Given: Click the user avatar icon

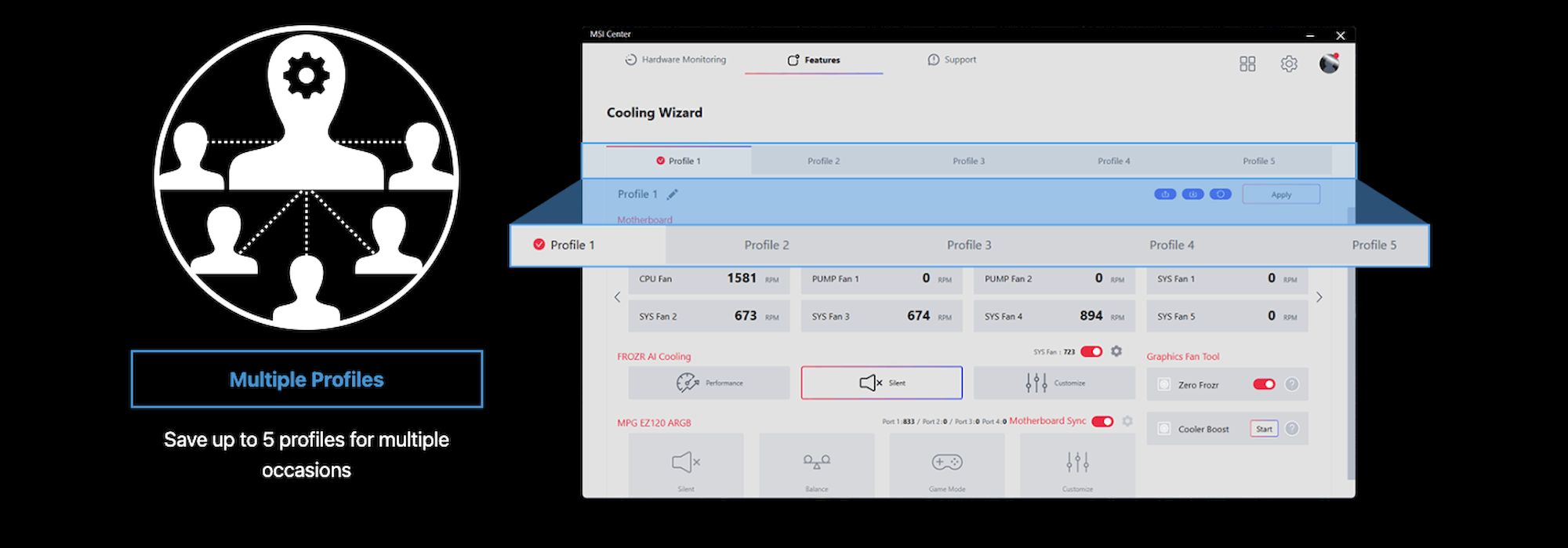Looking at the screenshot, I should (1329, 64).
